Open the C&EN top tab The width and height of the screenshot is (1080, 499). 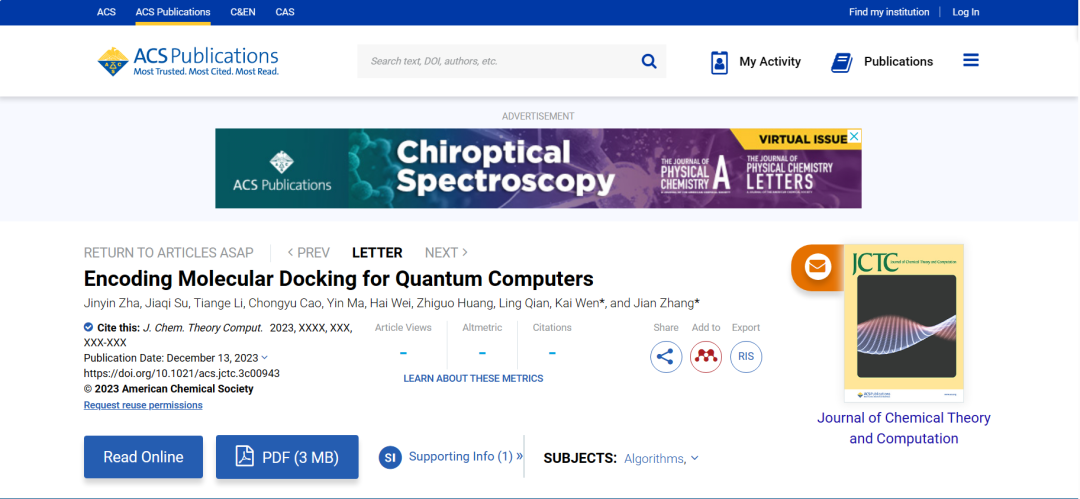[x=242, y=12]
